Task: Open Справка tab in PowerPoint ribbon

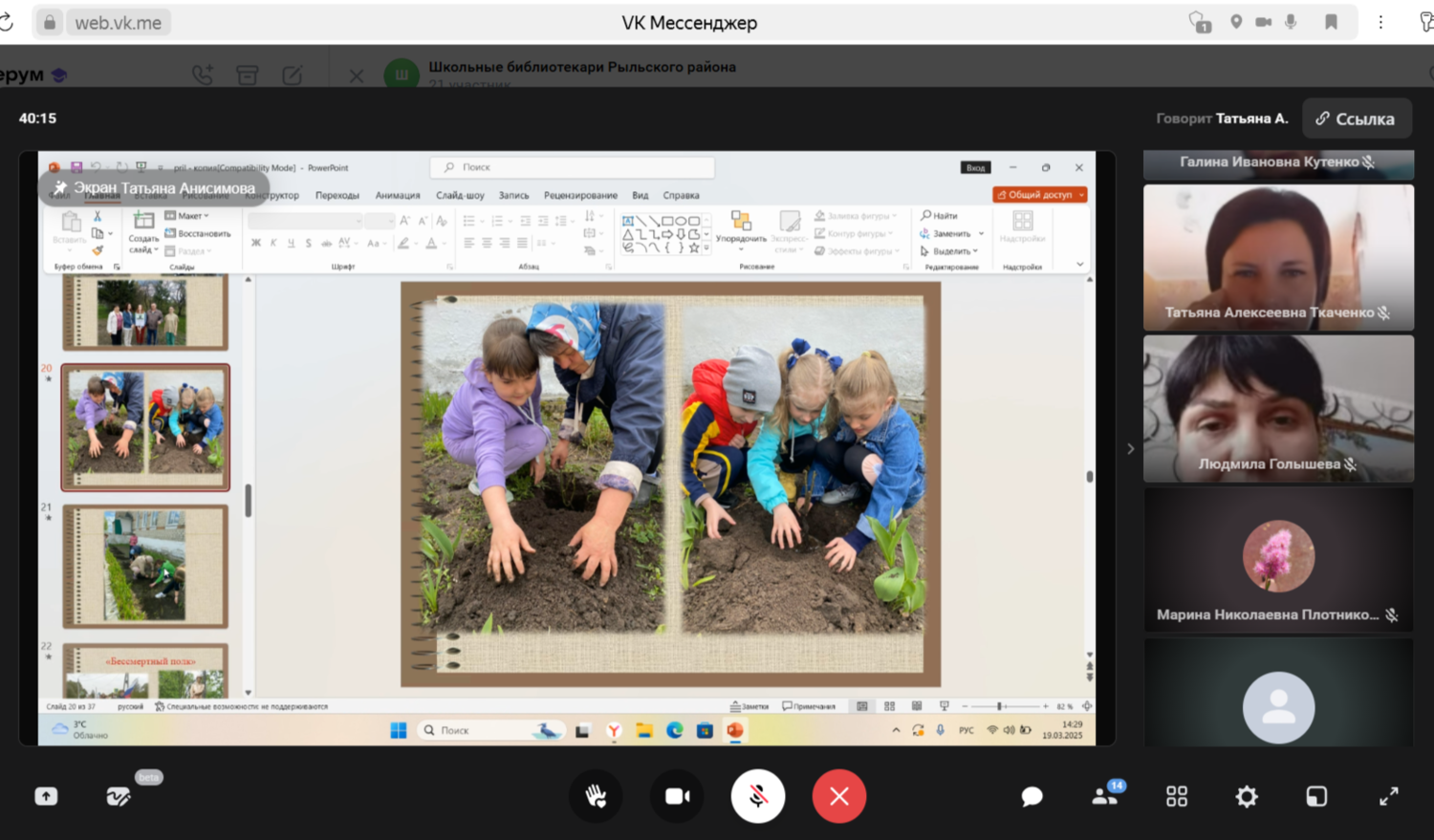Action: tap(681, 195)
